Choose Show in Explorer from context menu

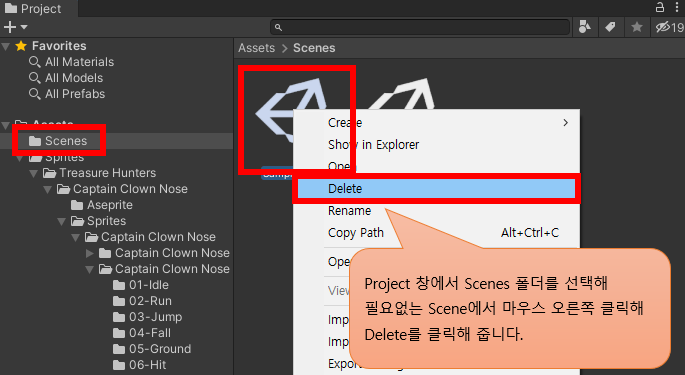point(436,145)
